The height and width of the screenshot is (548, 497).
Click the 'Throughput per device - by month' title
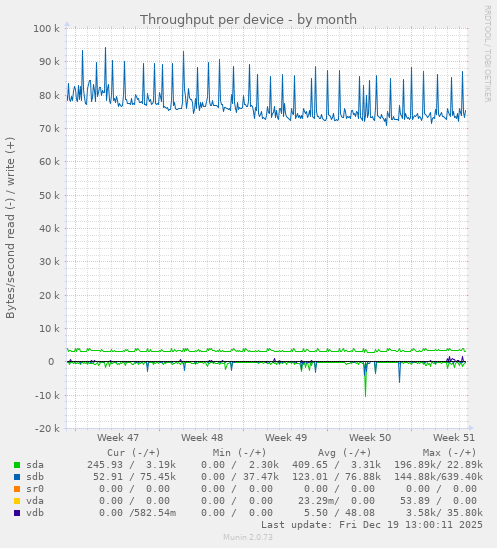click(x=248, y=20)
